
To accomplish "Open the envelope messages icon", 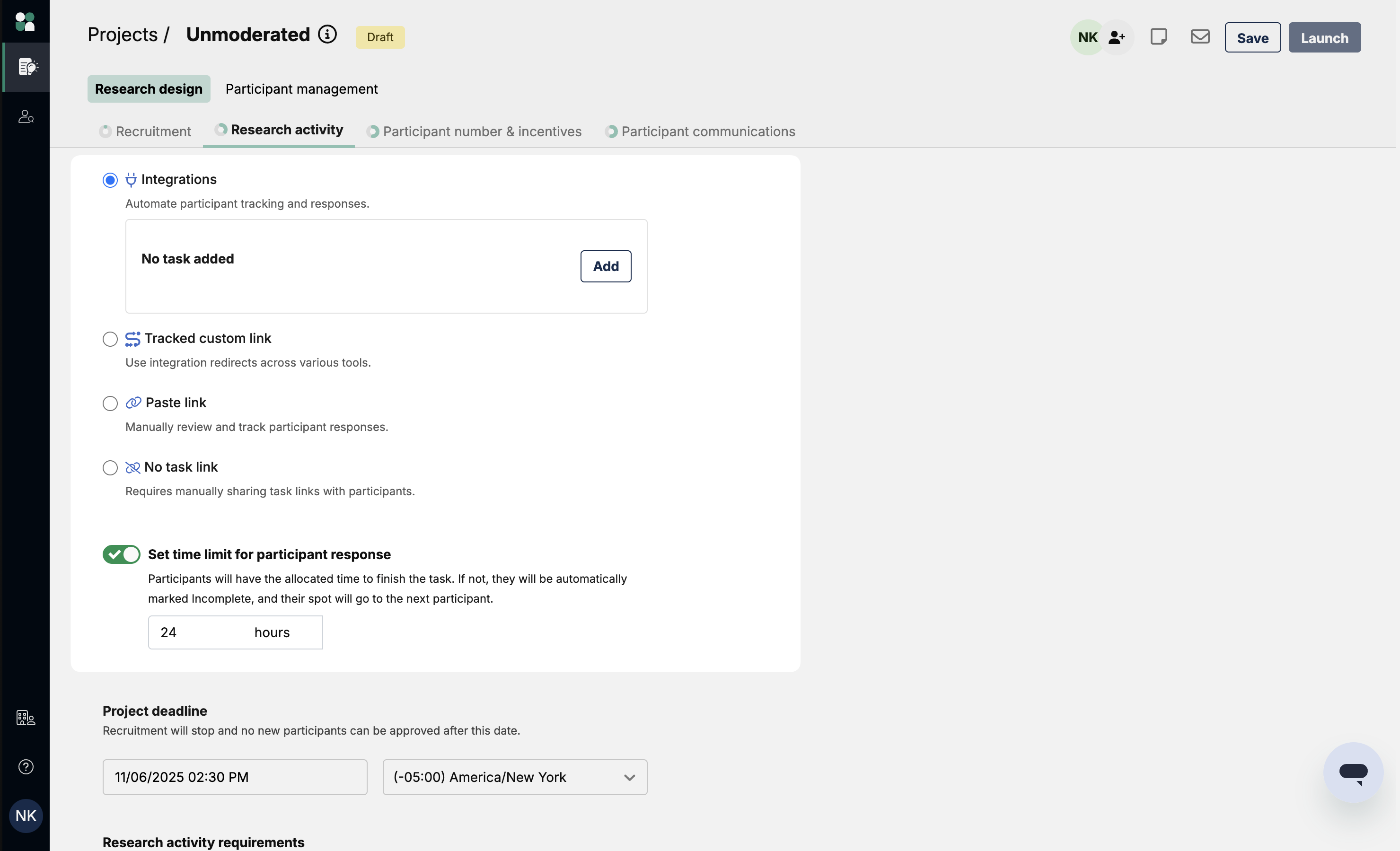I will 1199,37.
